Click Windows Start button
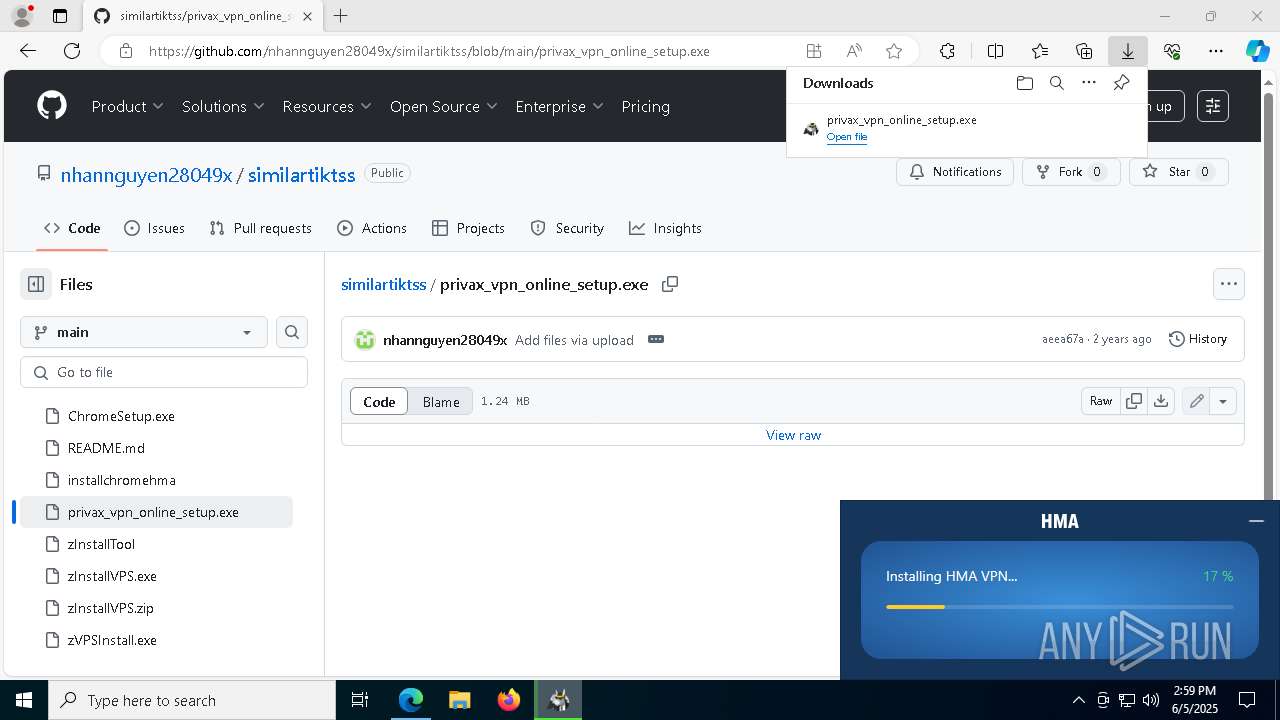The height and width of the screenshot is (720, 1280). [24, 700]
